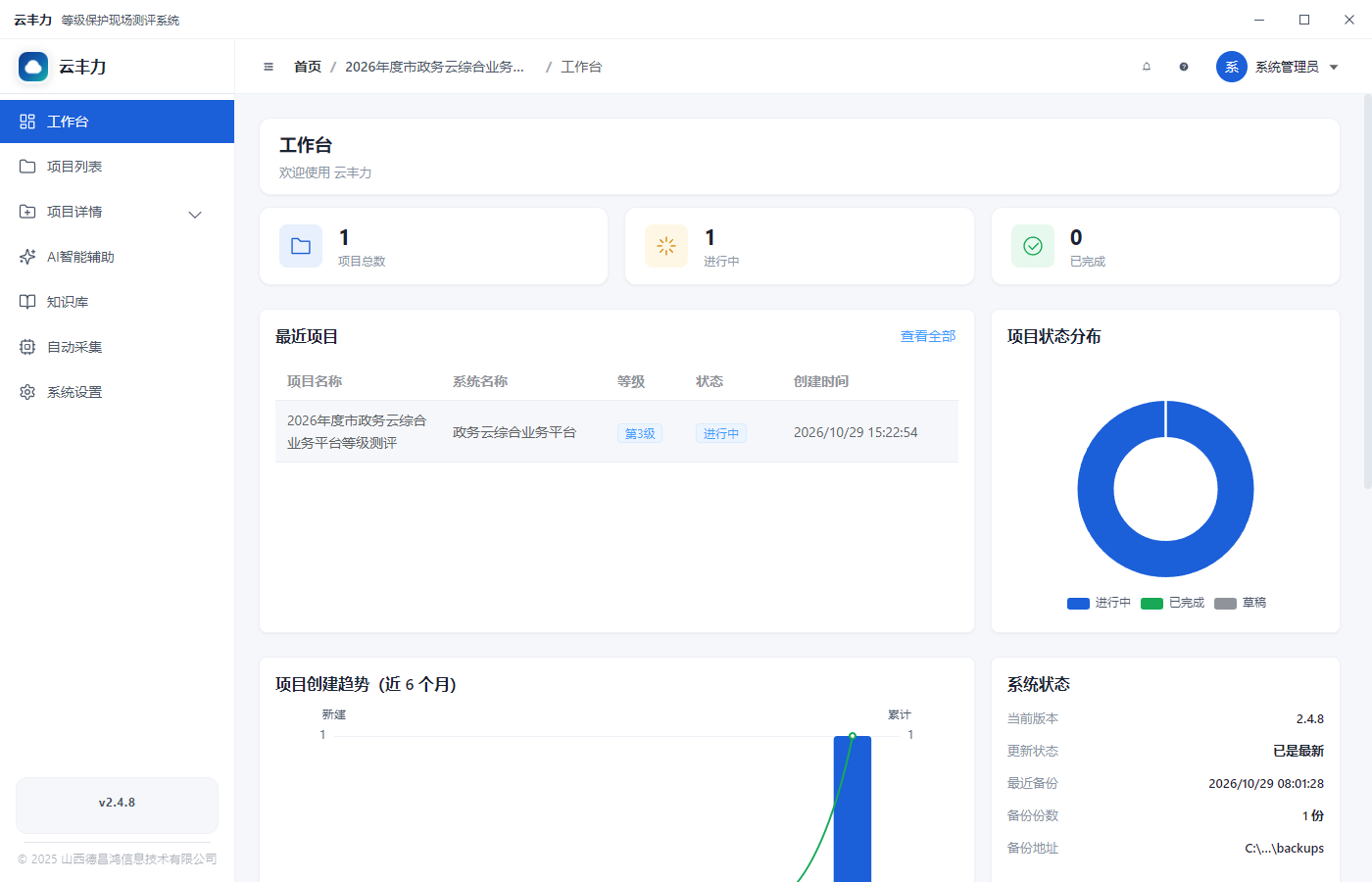
Task: Click project name 2026年度市政务云综合业务平台等级测评
Action: (357, 431)
